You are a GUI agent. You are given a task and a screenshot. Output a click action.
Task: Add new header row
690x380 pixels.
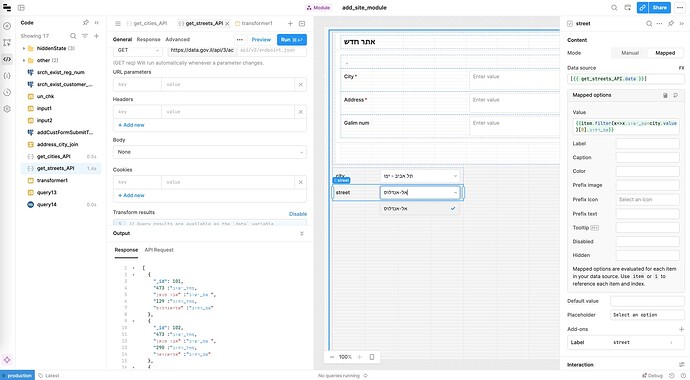[131, 125]
